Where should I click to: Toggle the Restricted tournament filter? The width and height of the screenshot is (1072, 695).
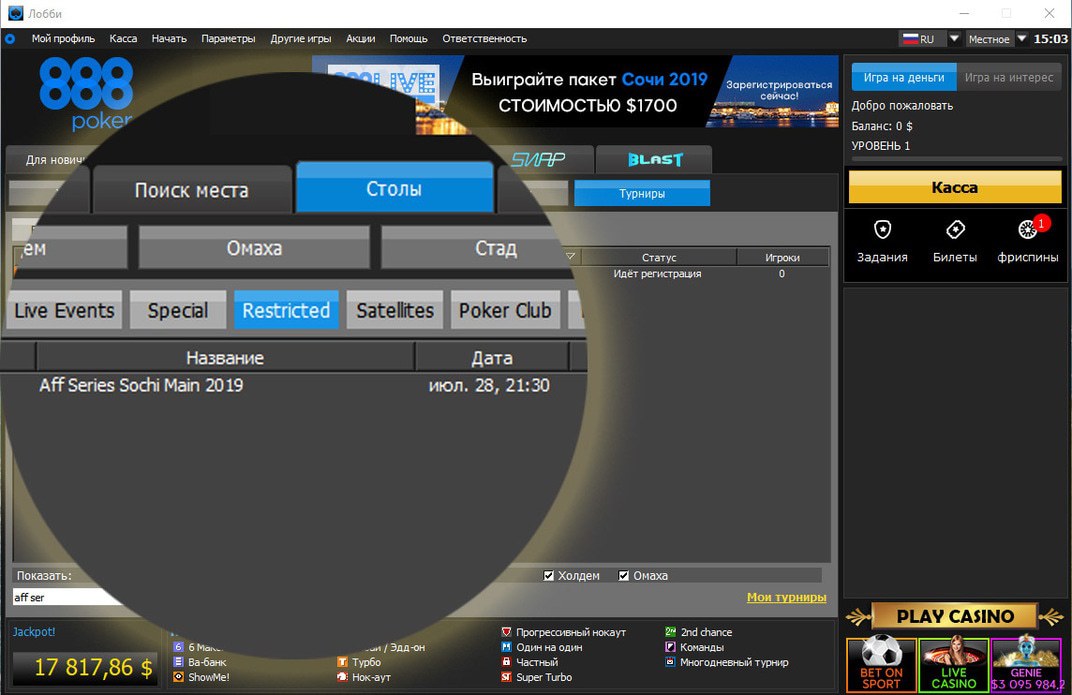[286, 310]
